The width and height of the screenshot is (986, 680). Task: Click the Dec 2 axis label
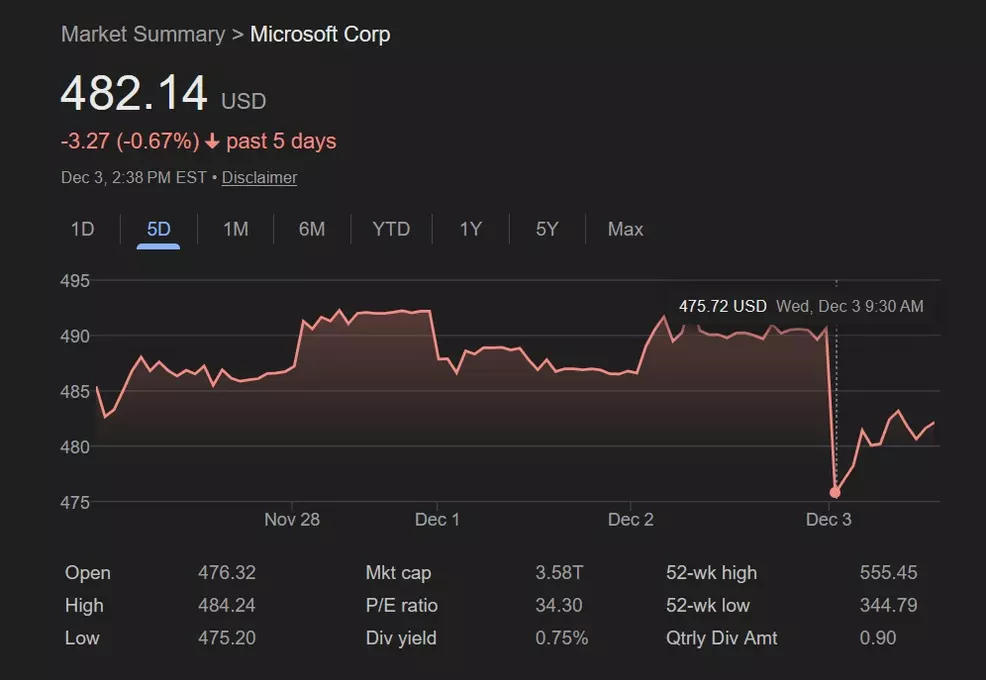click(630, 519)
